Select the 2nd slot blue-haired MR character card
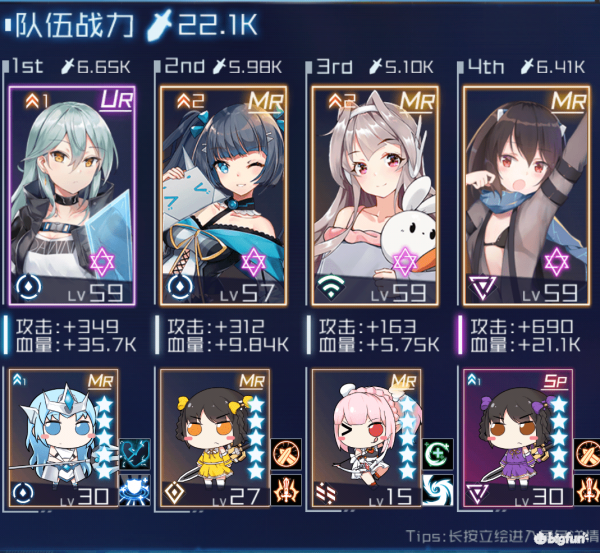Screen dimensions: 600x553 coord(223,196)
